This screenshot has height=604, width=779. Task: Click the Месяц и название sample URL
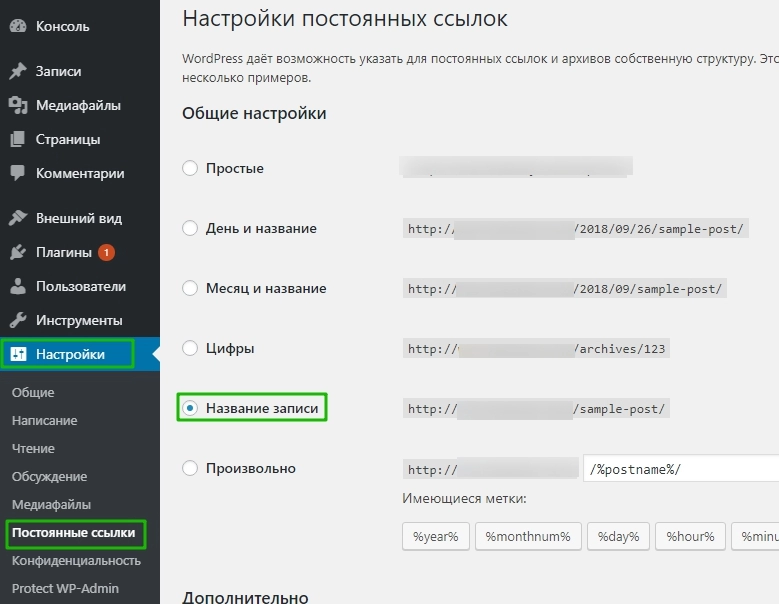tap(565, 289)
